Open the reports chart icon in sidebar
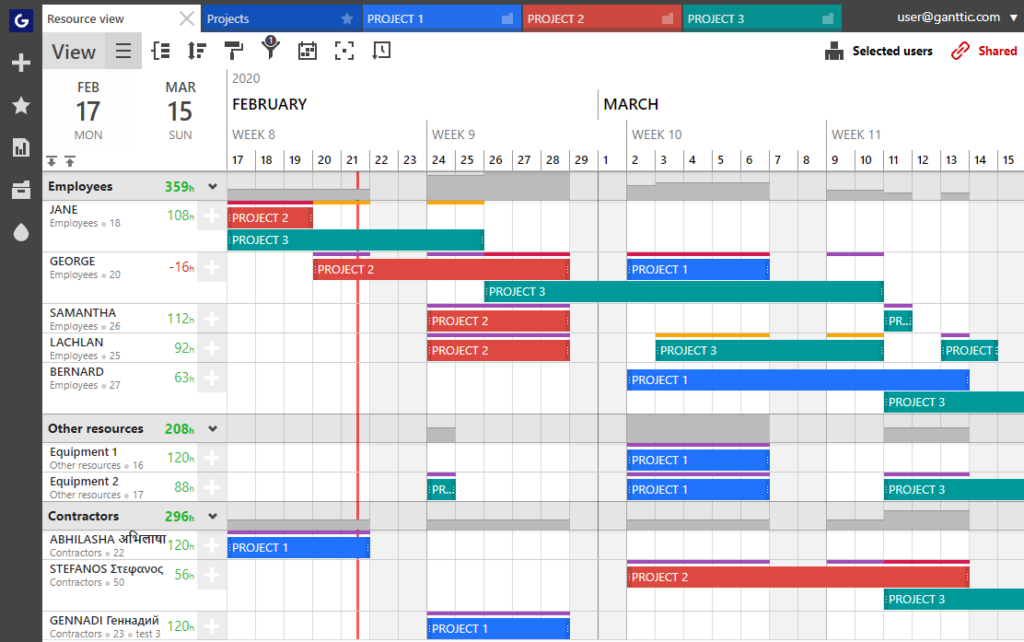The image size is (1024, 642). [x=20, y=147]
